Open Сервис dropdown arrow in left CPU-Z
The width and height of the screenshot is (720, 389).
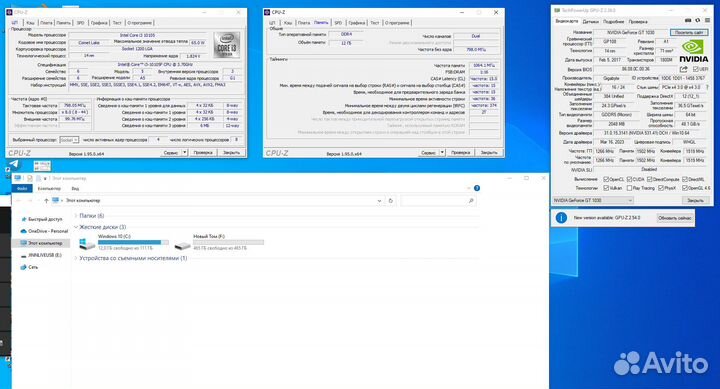[185, 152]
